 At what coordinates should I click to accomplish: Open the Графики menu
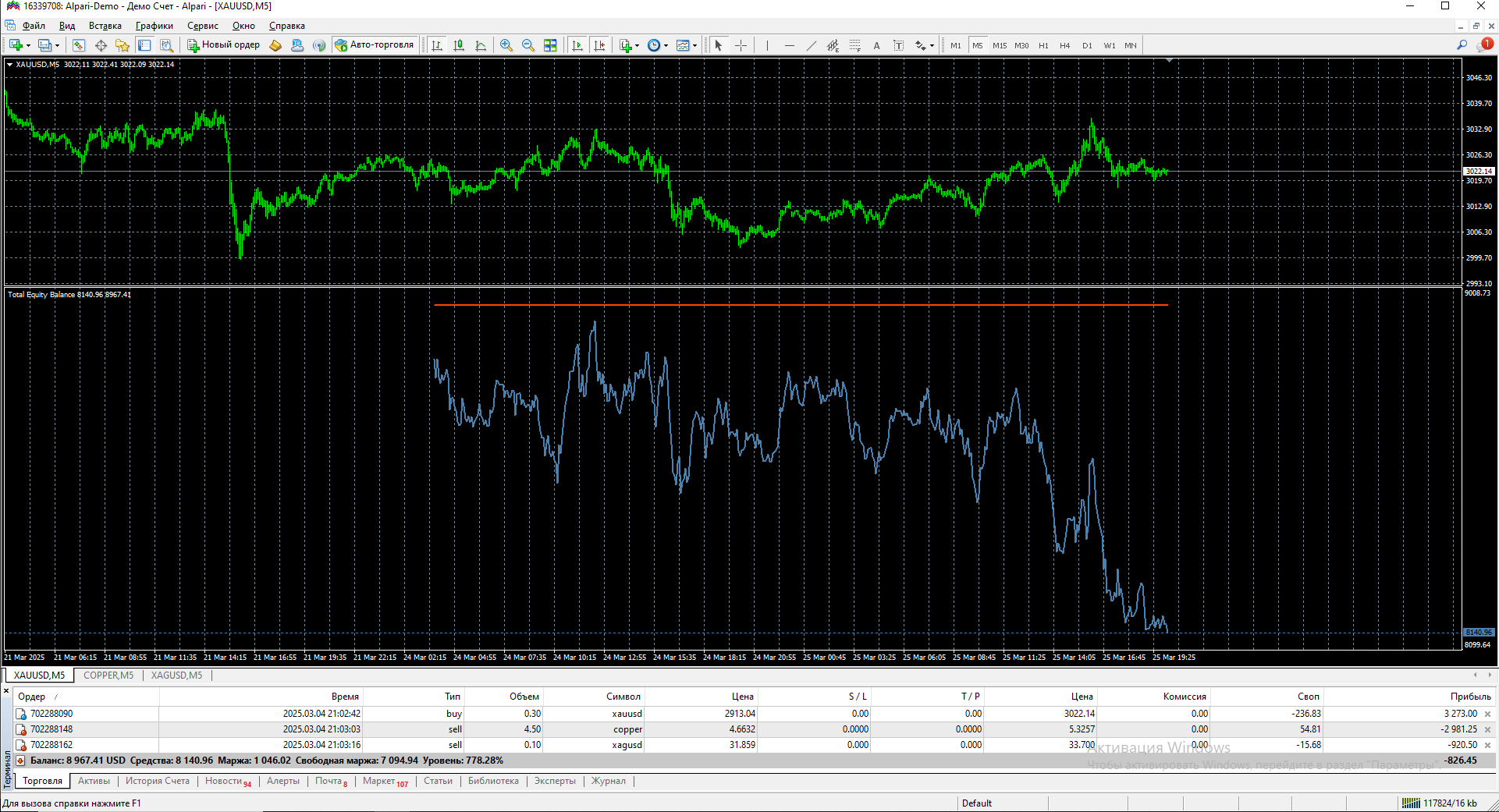tap(155, 26)
